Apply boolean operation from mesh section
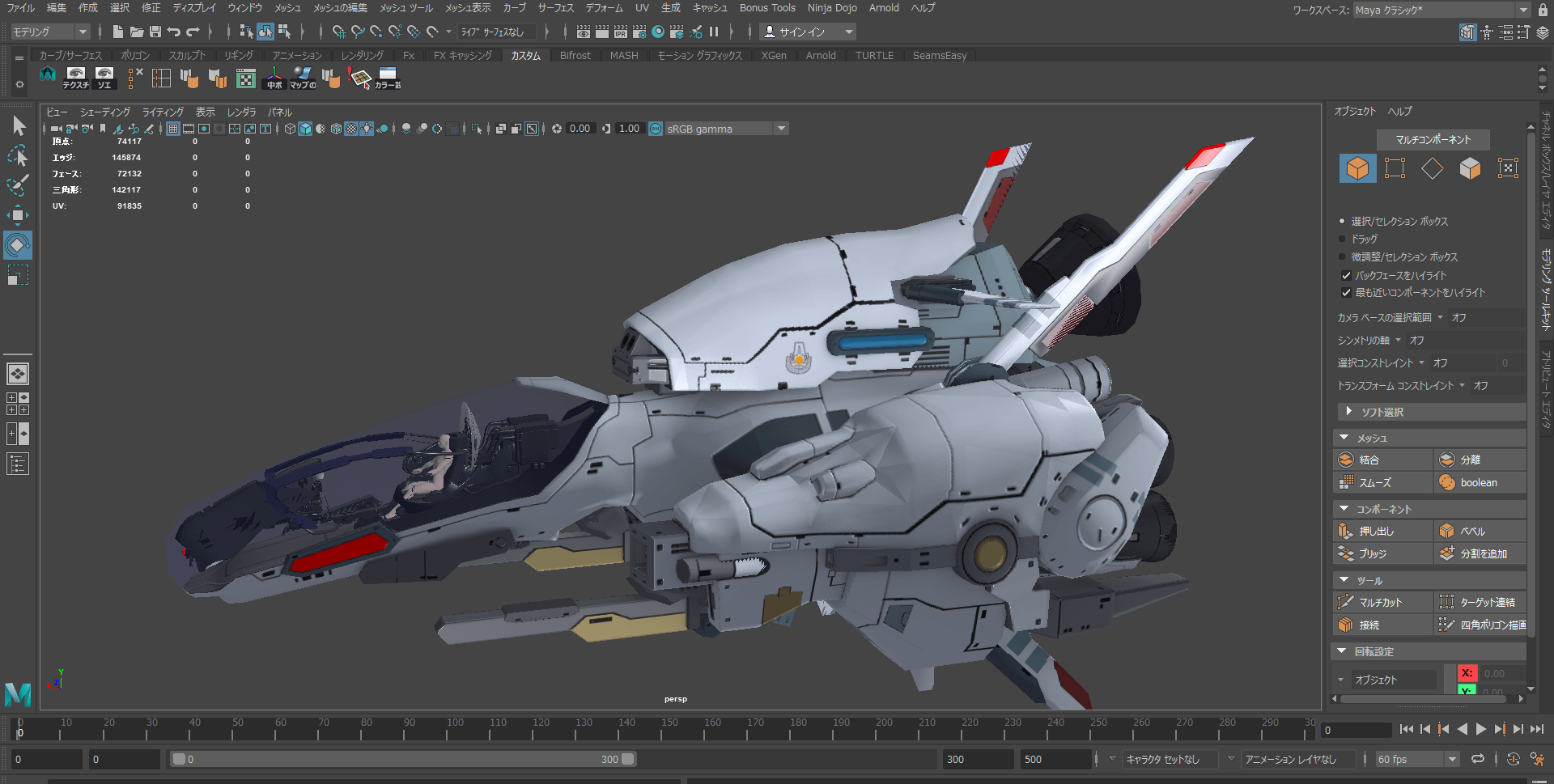The image size is (1554, 784). click(x=1478, y=482)
